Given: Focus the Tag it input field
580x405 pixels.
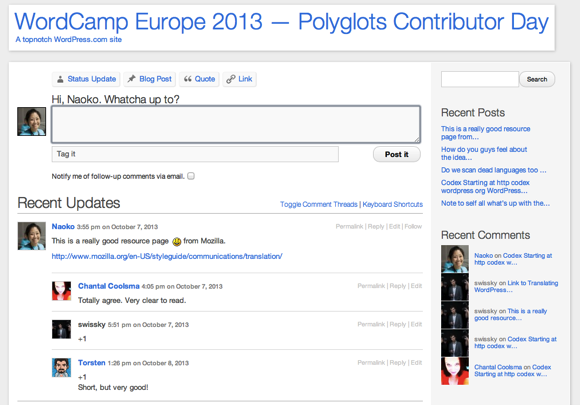Looking at the screenshot, I should tap(195, 154).
